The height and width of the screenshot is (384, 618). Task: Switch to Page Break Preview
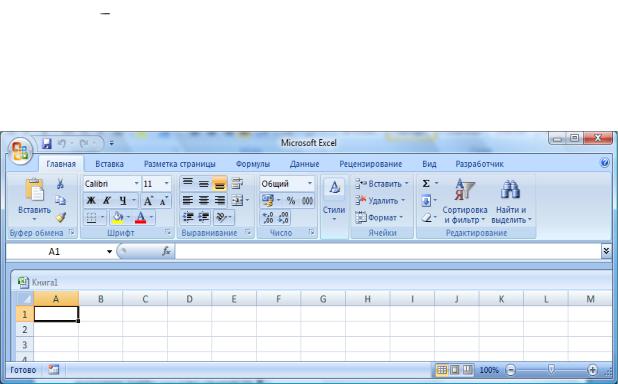coord(467,370)
